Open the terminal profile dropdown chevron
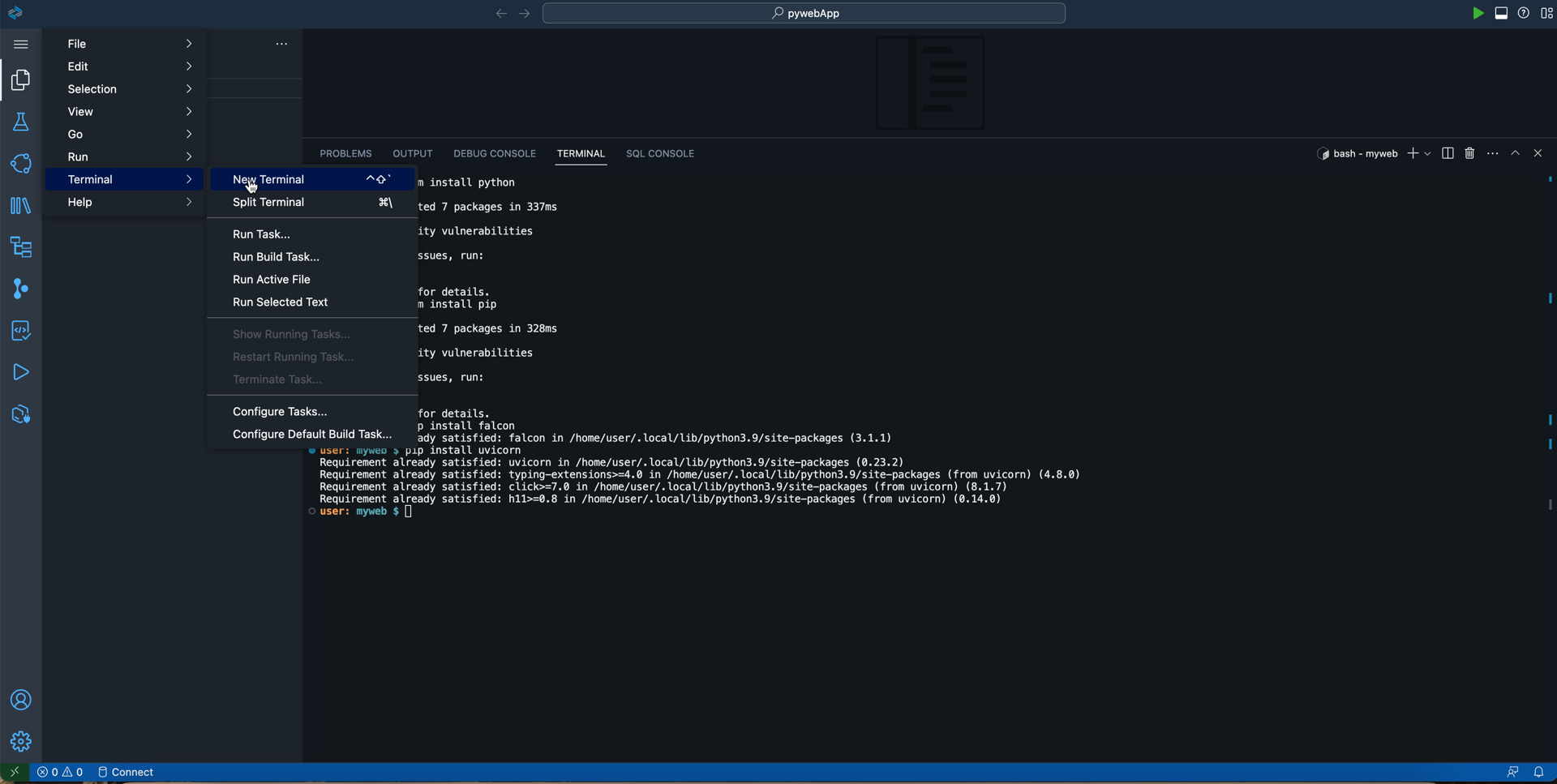 point(1429,153)
